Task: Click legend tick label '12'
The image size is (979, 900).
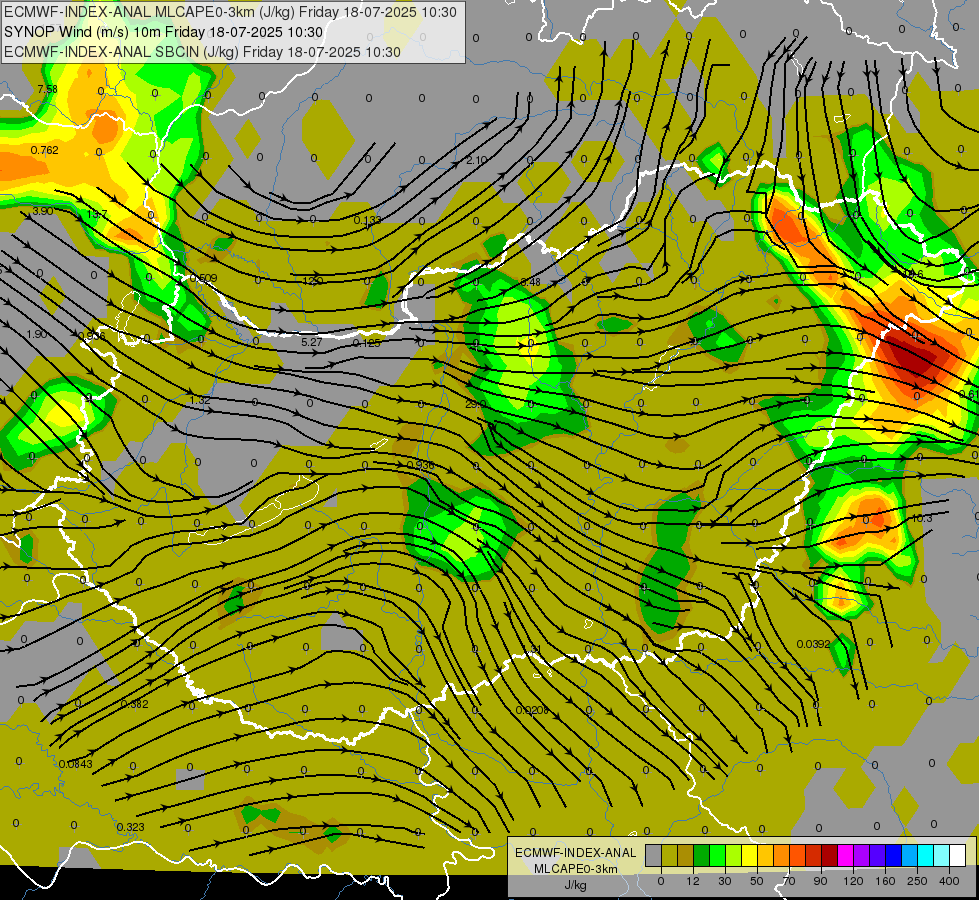Action: (692, 881)
